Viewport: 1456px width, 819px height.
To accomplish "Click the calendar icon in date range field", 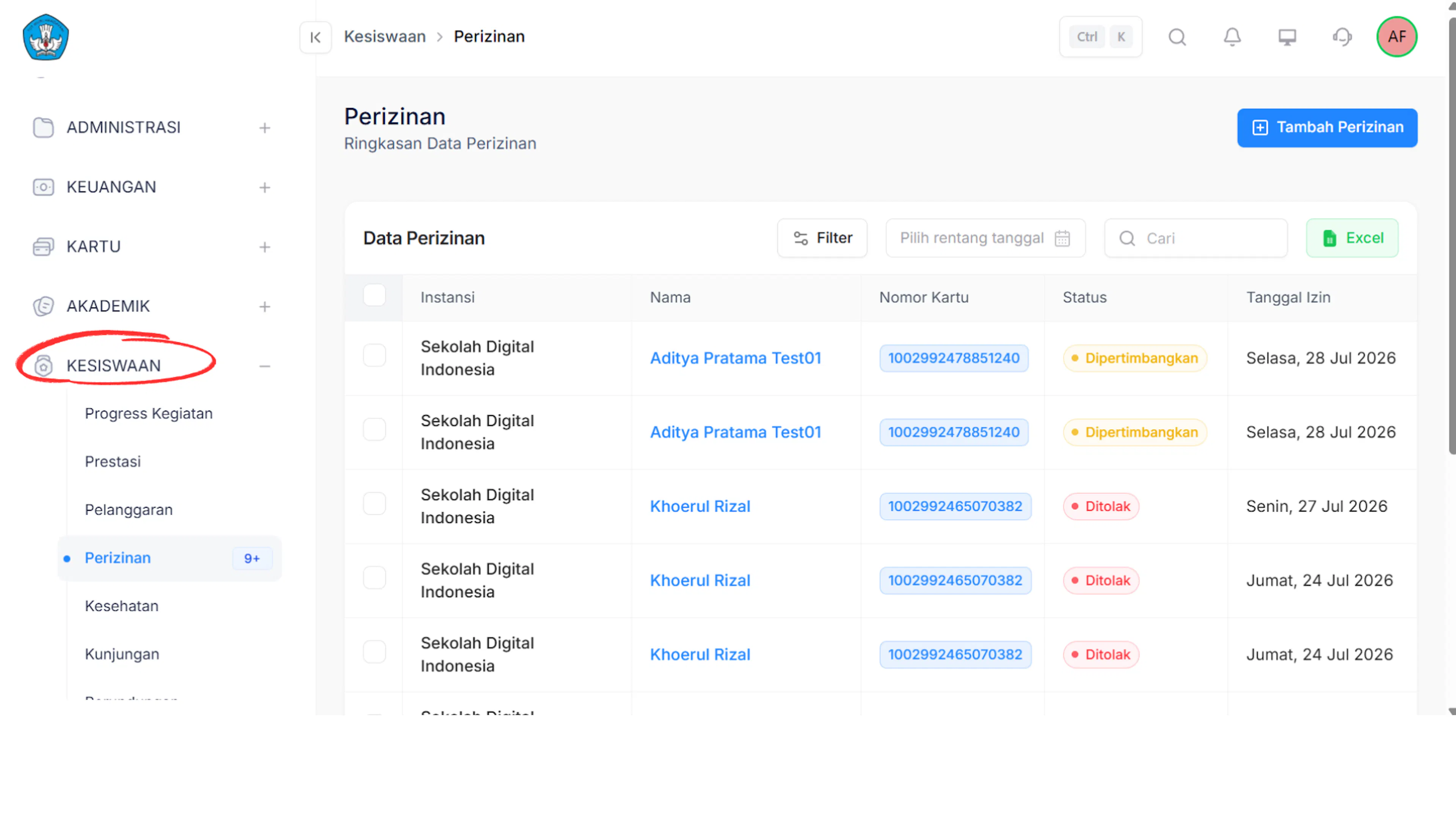I will tap(1062, 238).
